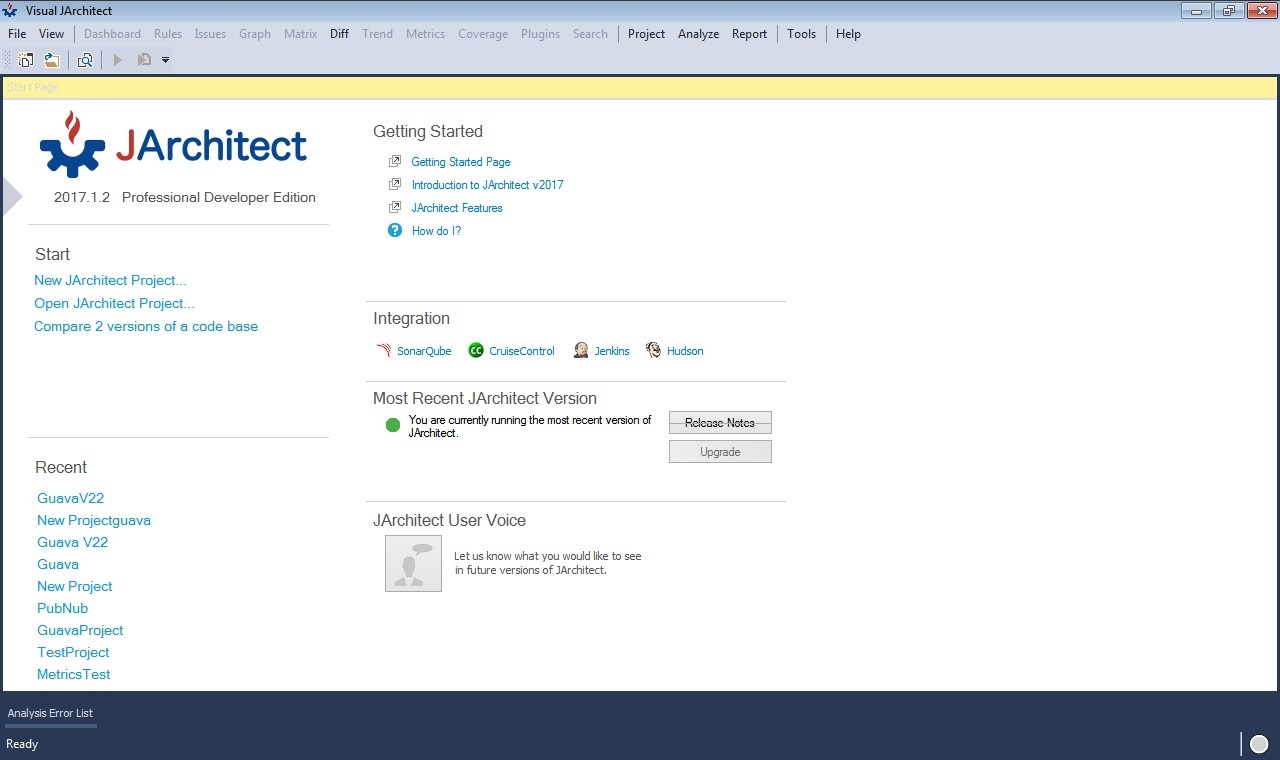Image resolution: width=1280 pixels, height=760 pixels.
Task: Open the CruiseControl integration link
Action: click(522, 351)
